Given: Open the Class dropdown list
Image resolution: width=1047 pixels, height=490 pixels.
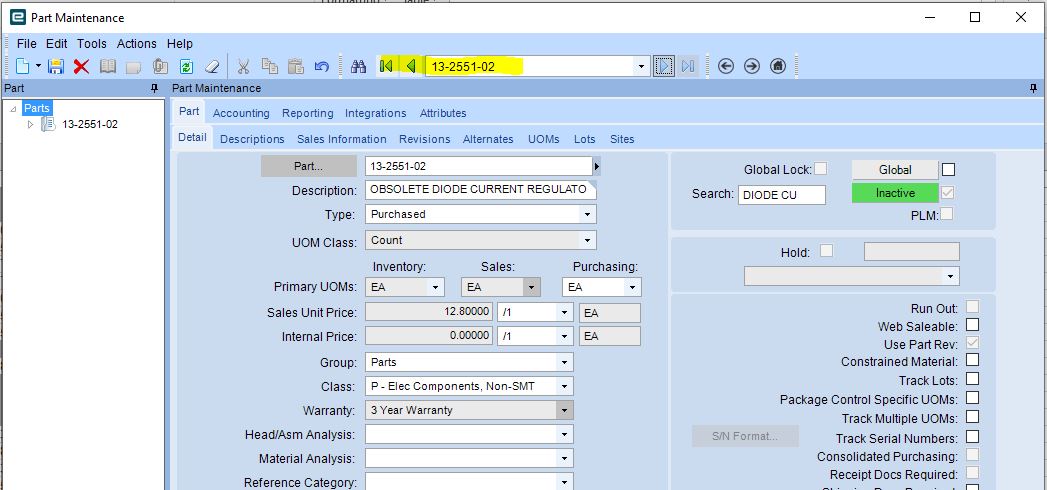Looking at the screenshot, I should pyautogui.click(x=469, y=387).
